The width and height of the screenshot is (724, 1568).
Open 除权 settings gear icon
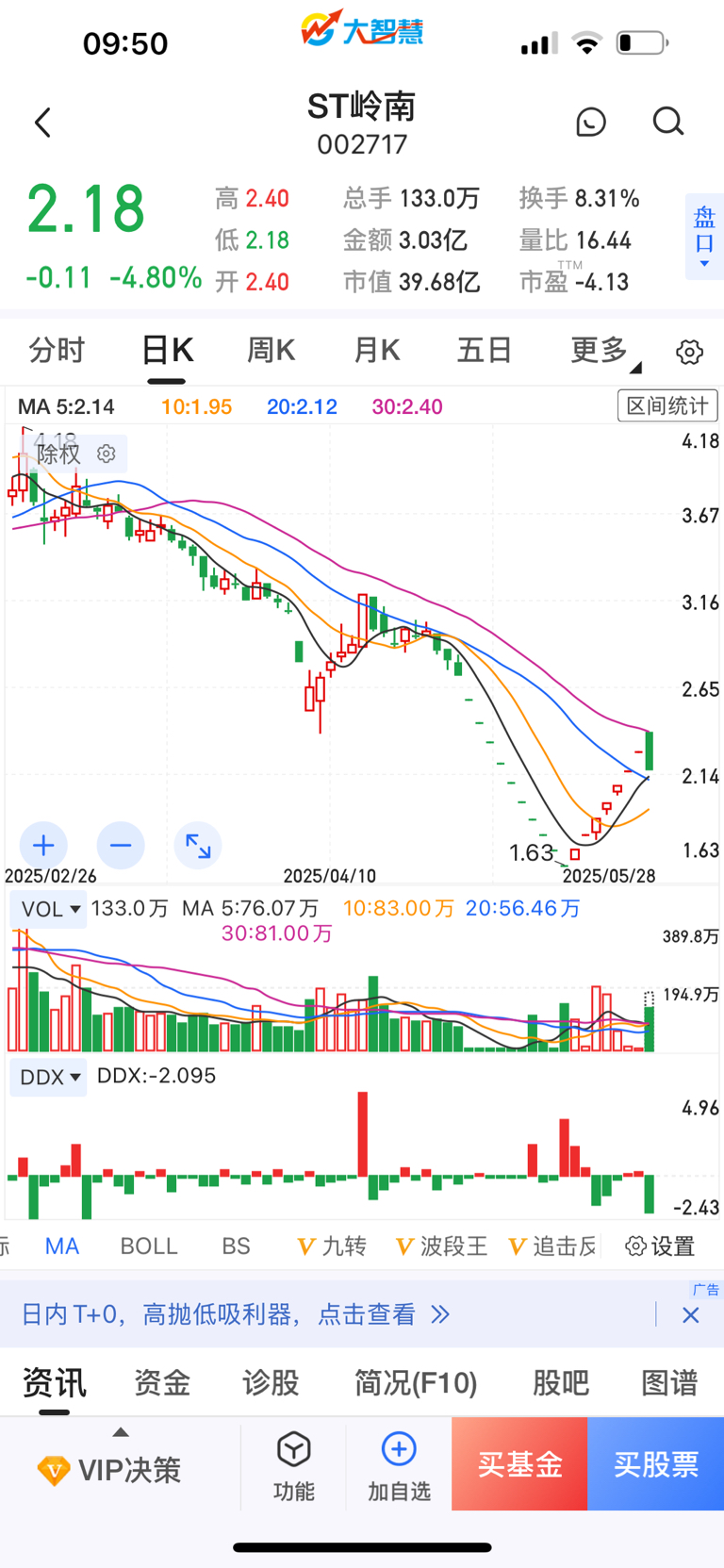[107, 454]
